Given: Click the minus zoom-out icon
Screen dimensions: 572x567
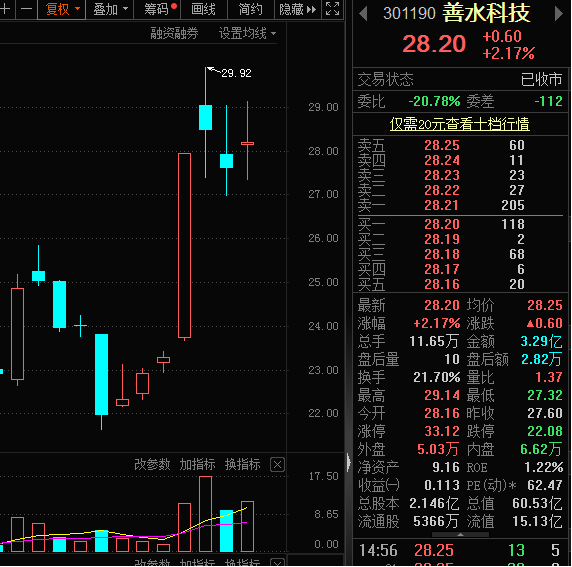Looking at the screenshot, I should click(x=26, y=9).
